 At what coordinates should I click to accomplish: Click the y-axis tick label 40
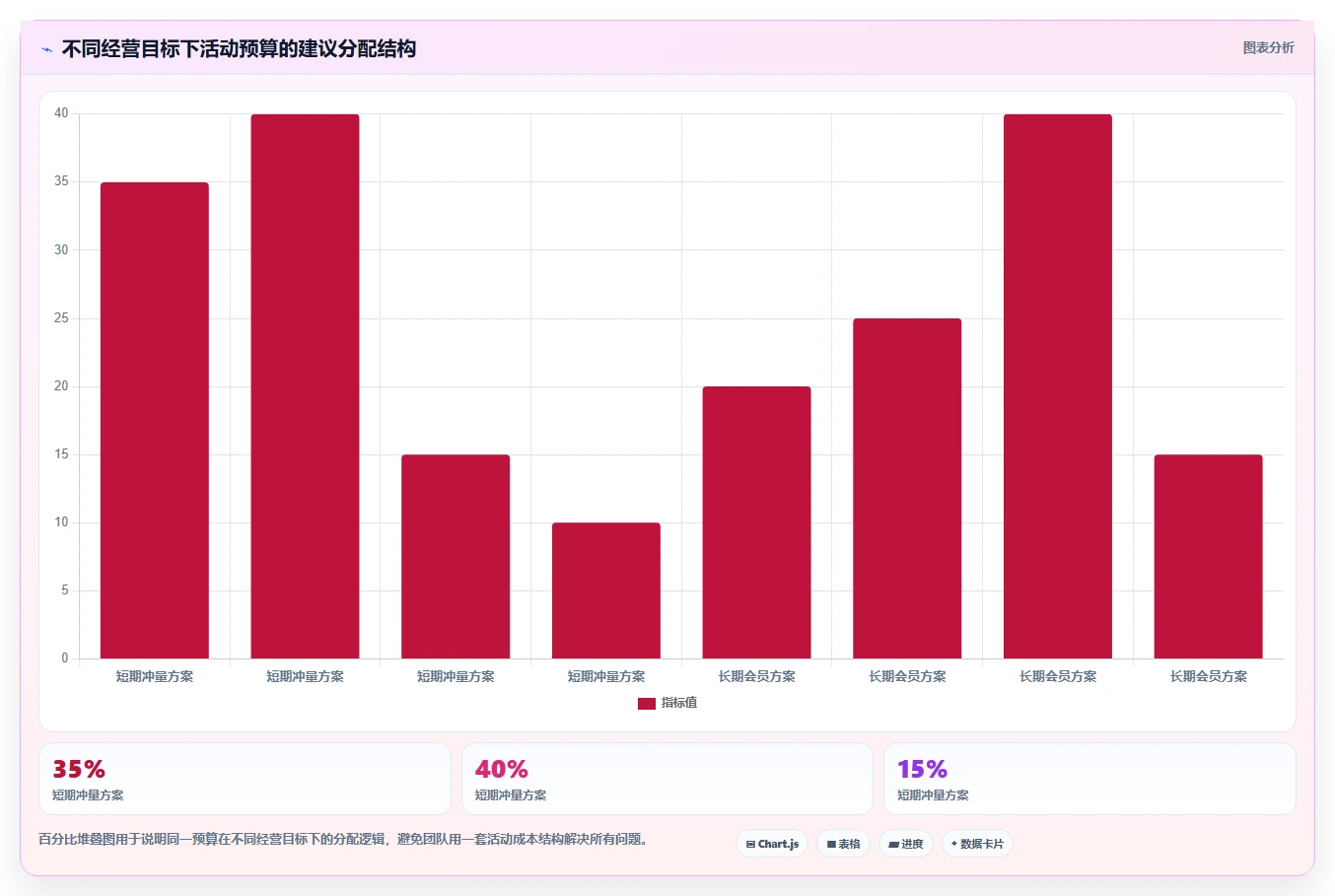[62, 113]
